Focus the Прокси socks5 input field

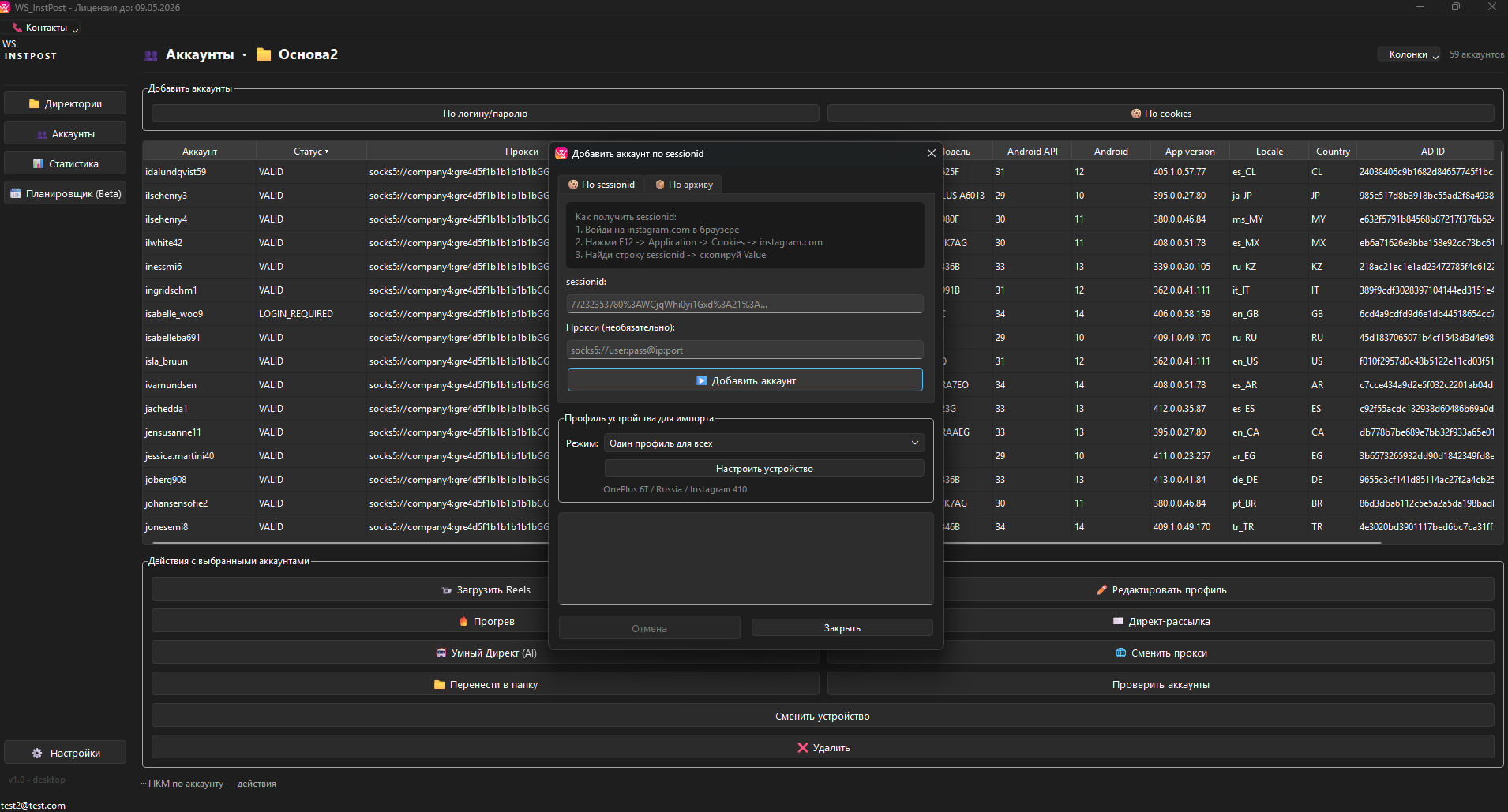point(745,350)
